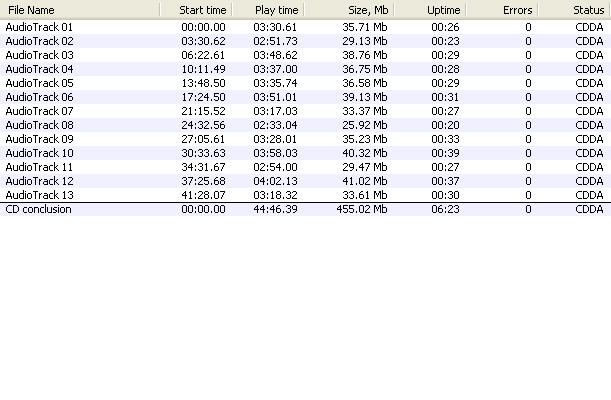
Task: Highlight AudioTrack 08 row
Action: pos(40,125)
